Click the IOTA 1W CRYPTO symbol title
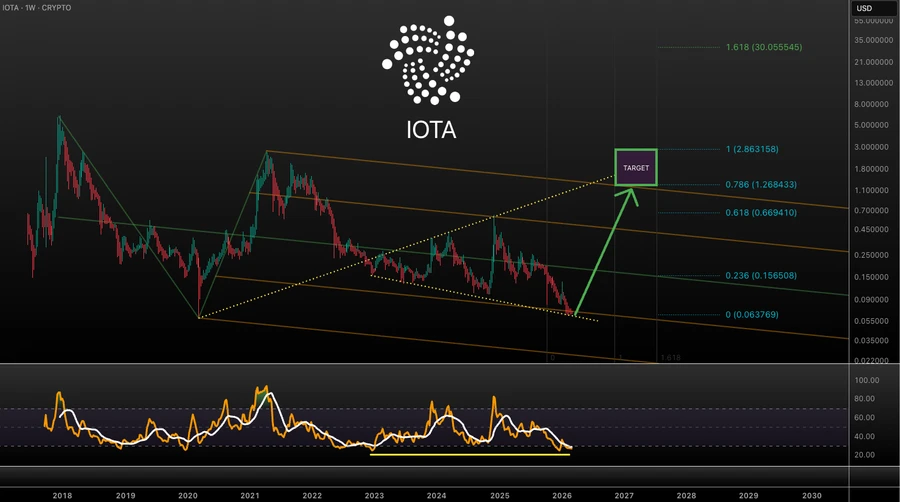The image size is (900, 502). pos(36,8)
